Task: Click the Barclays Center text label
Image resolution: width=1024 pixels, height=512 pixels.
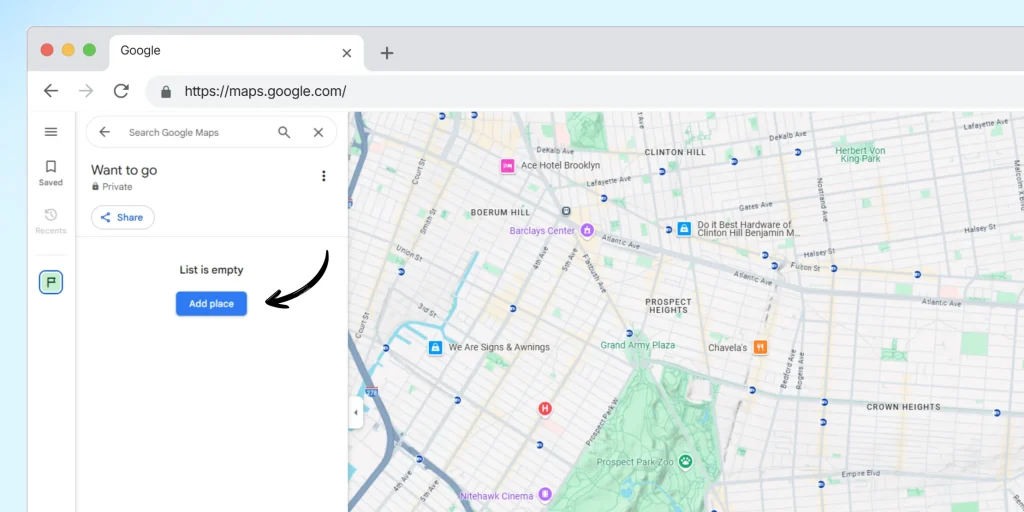Action: [542, 231]
